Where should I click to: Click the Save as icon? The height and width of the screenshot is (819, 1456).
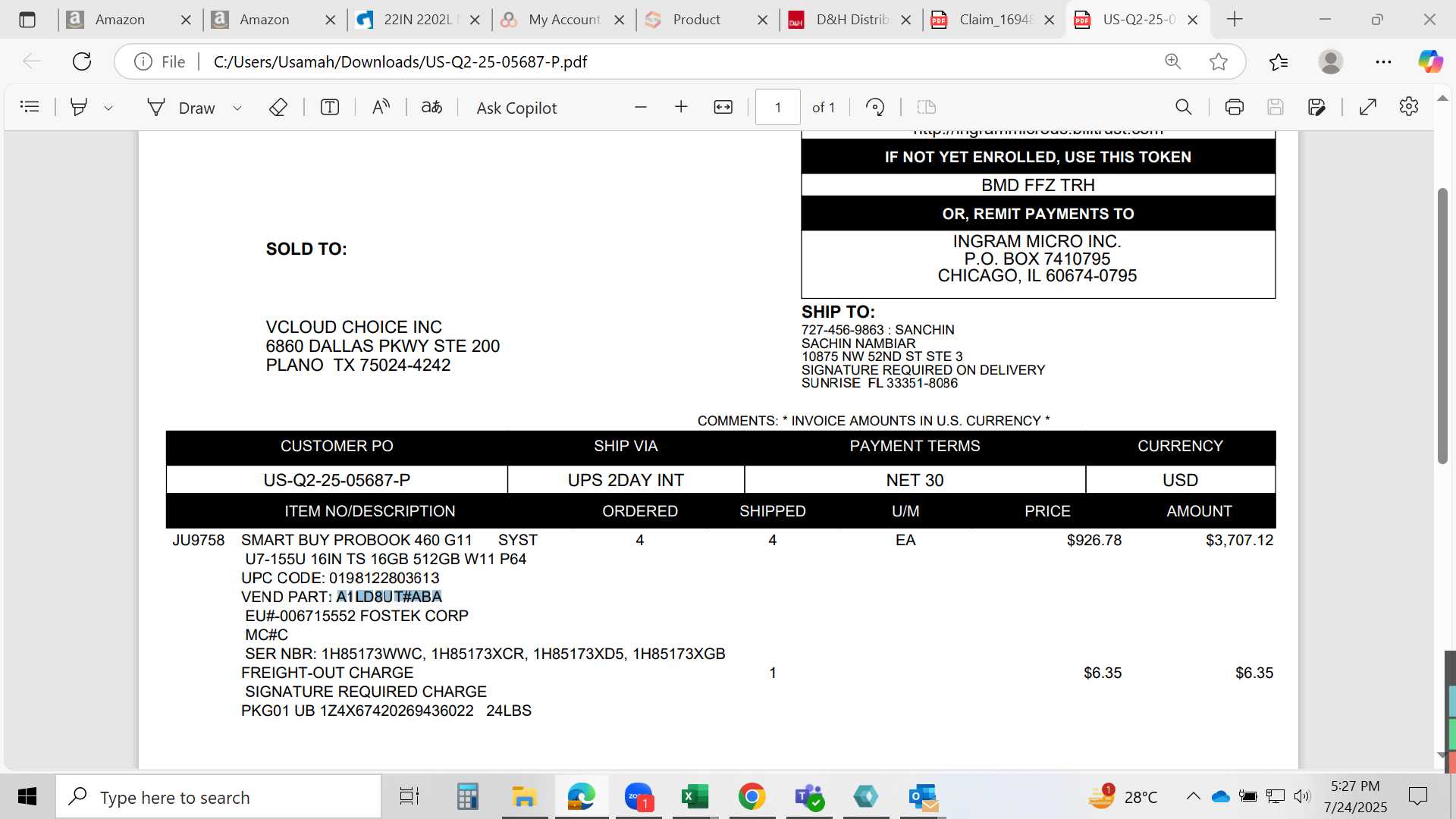[x=1317, y=107]
